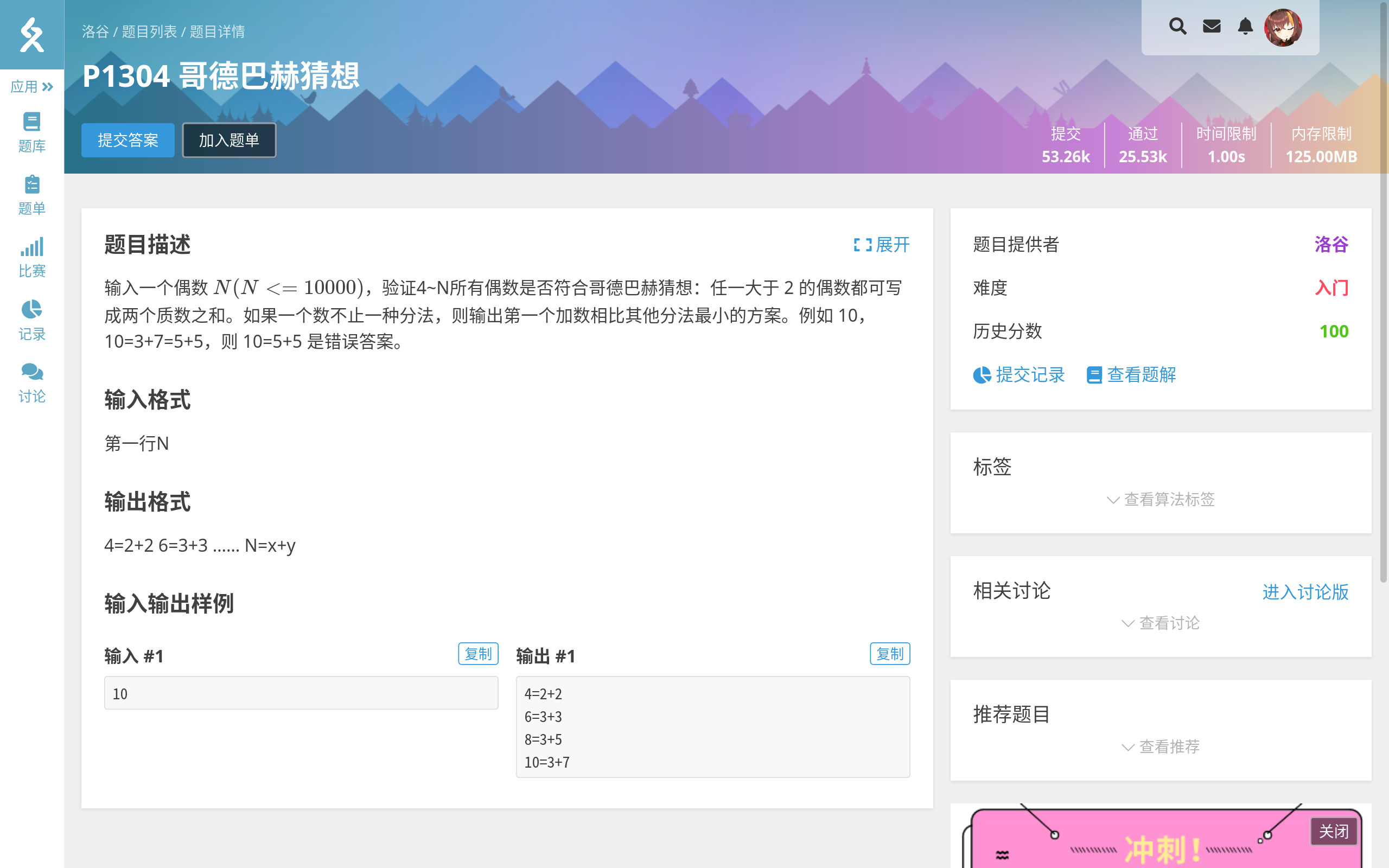1389x868 pixels.
Task: Expand 查看算法标签 to show algorithm tags
Action: [x=1169, y=500]
